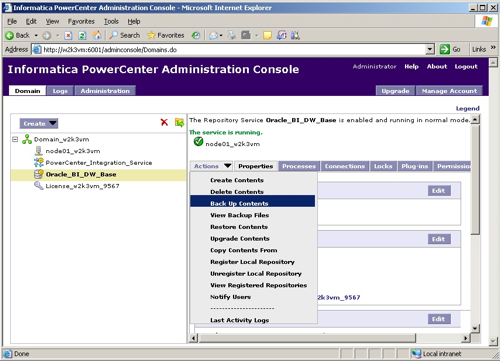Image resolution: width=500 pixels, height=361 pixels.
Task: Click the PowerCenter_Integration_Service icon
Action: [x=39, y=163]
